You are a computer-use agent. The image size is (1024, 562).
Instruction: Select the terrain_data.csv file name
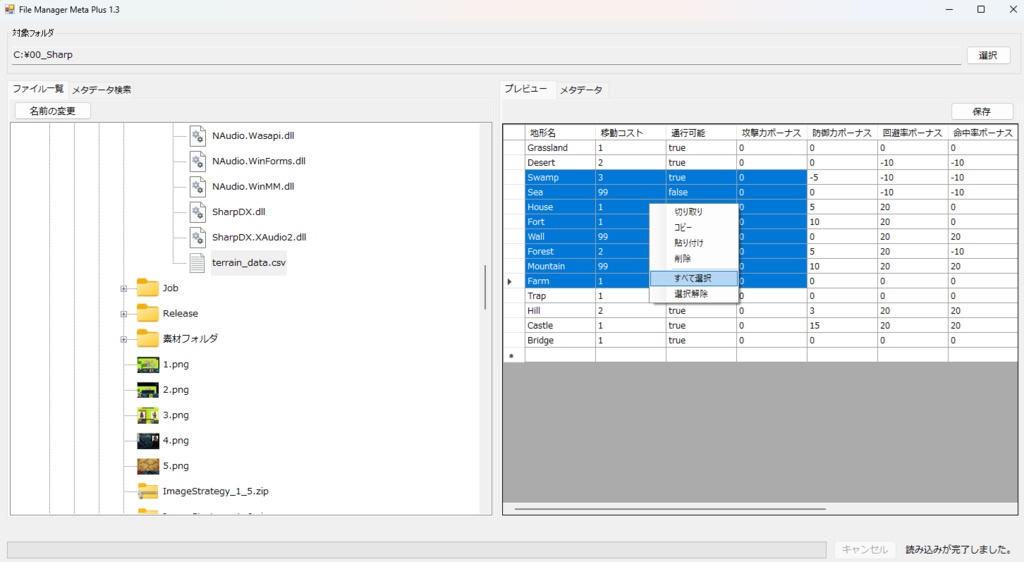[x=249, y=263]
